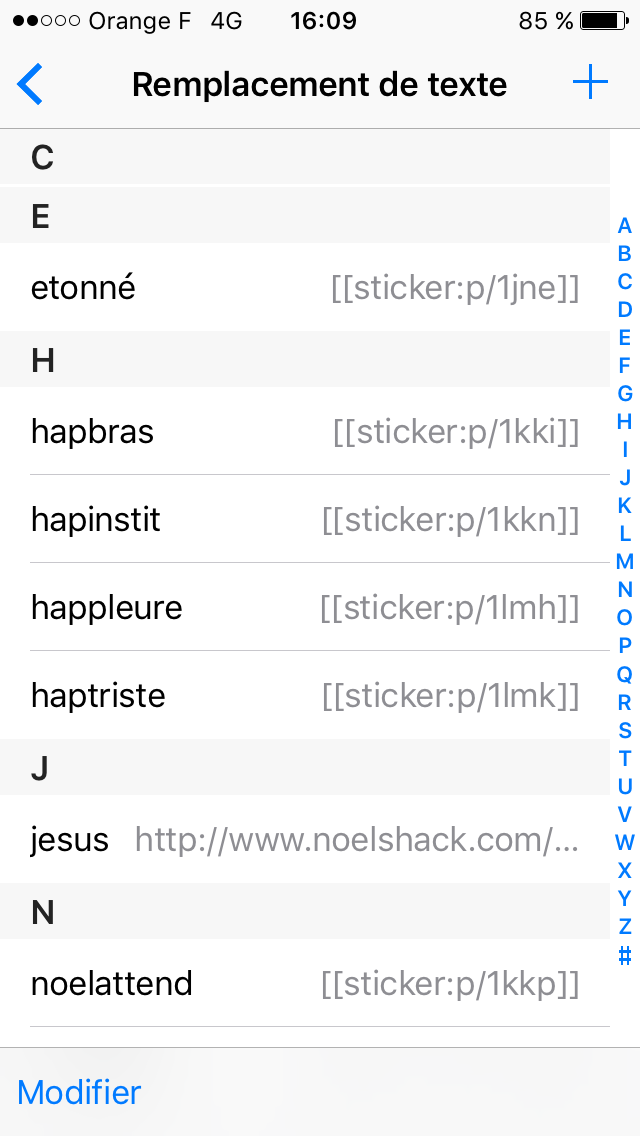
Task: Open the hapbras shortcut entry
Action: point(305,432)
